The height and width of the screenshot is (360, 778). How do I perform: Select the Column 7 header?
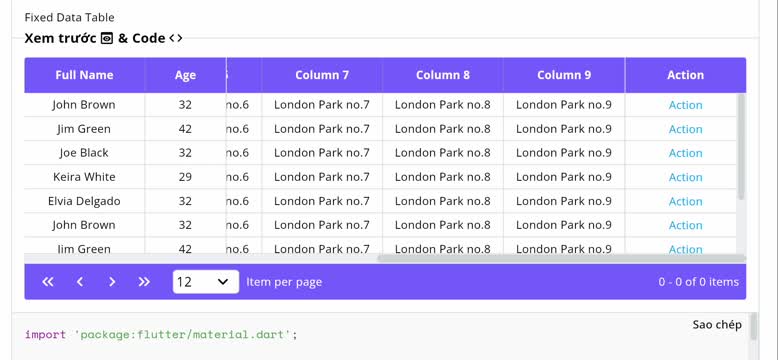(x=322, y=75)
